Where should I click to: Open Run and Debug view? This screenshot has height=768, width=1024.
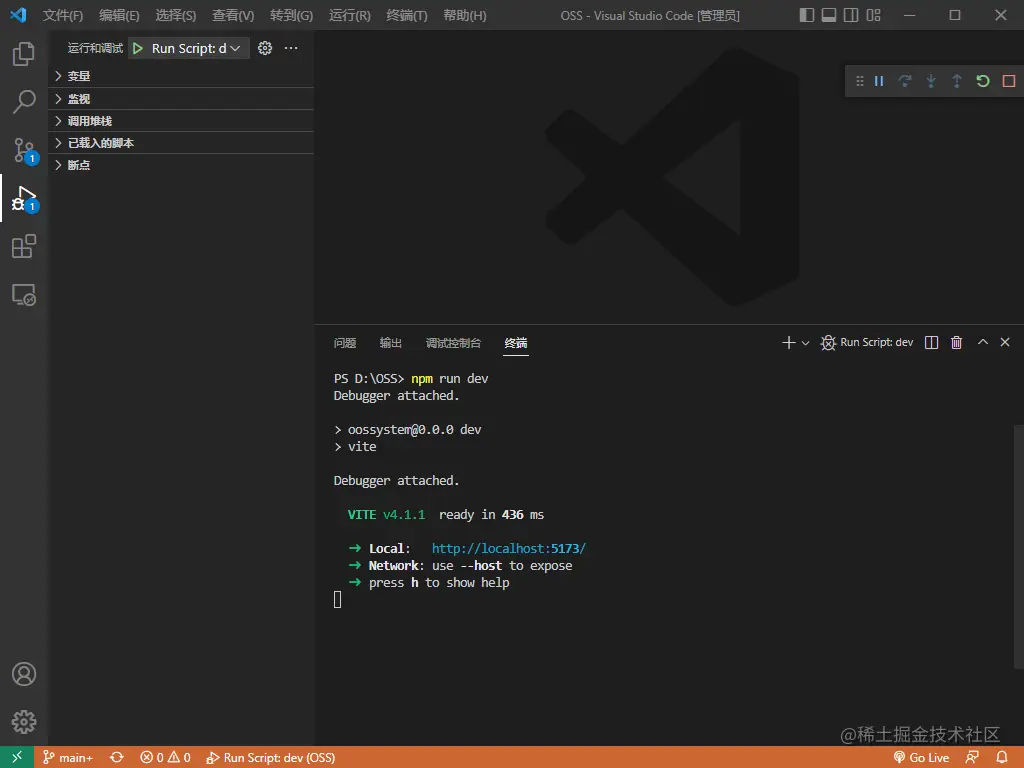pyautogui.click(x=24, y=199)
